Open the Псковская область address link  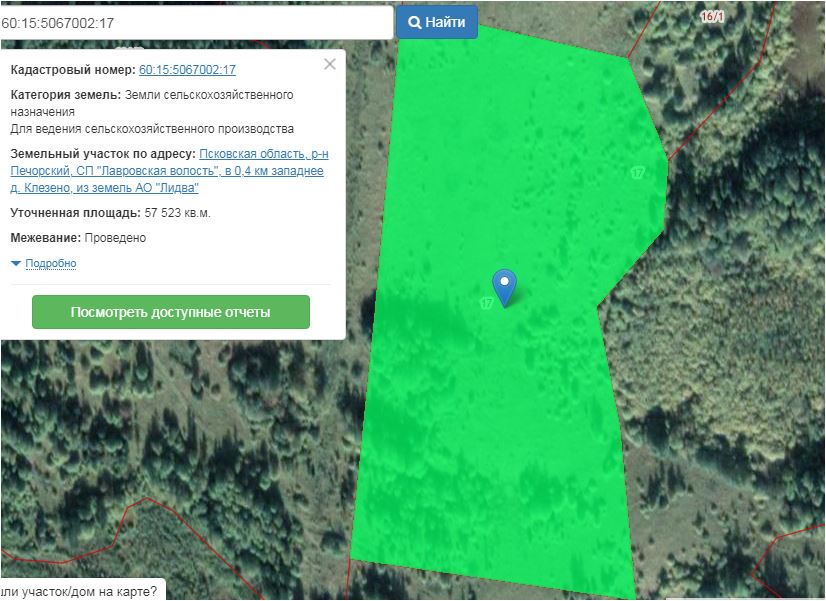tap(169, 171)
